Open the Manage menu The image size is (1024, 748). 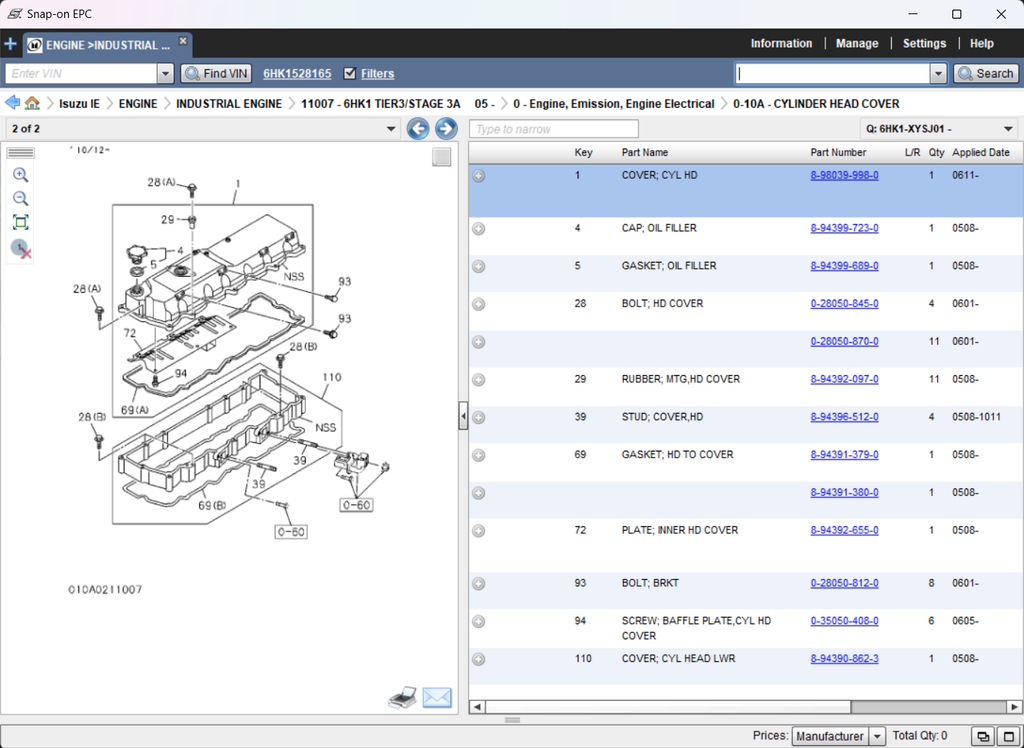click(857, 44)
